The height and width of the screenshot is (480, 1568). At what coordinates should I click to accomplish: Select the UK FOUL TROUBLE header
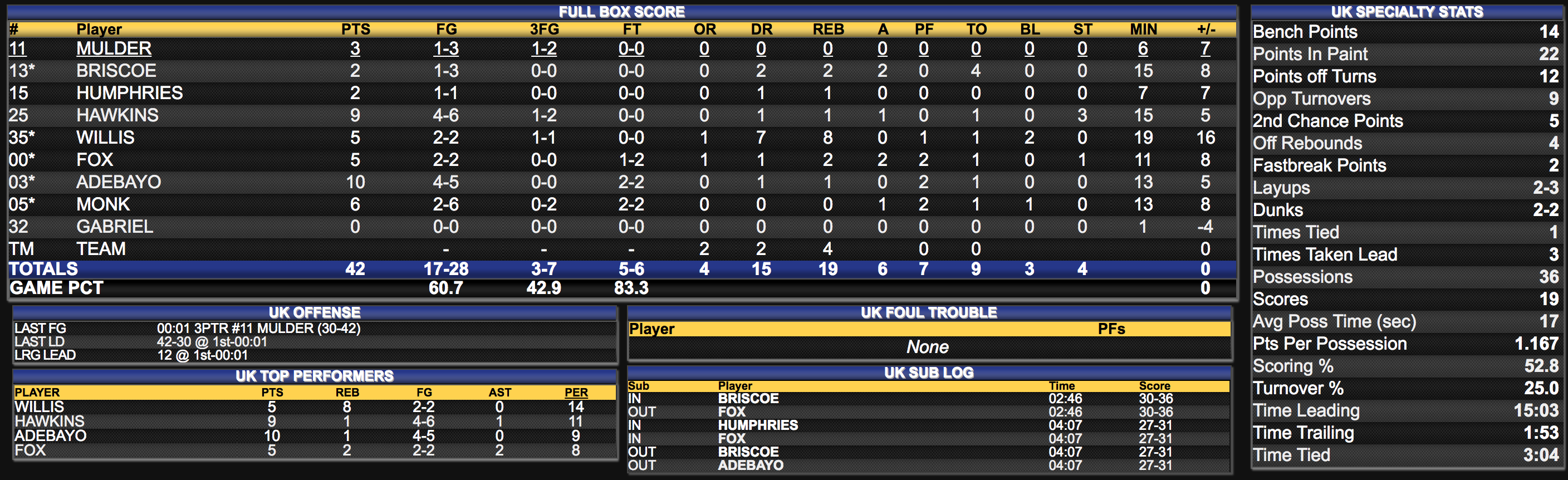(x=929, y=313)
